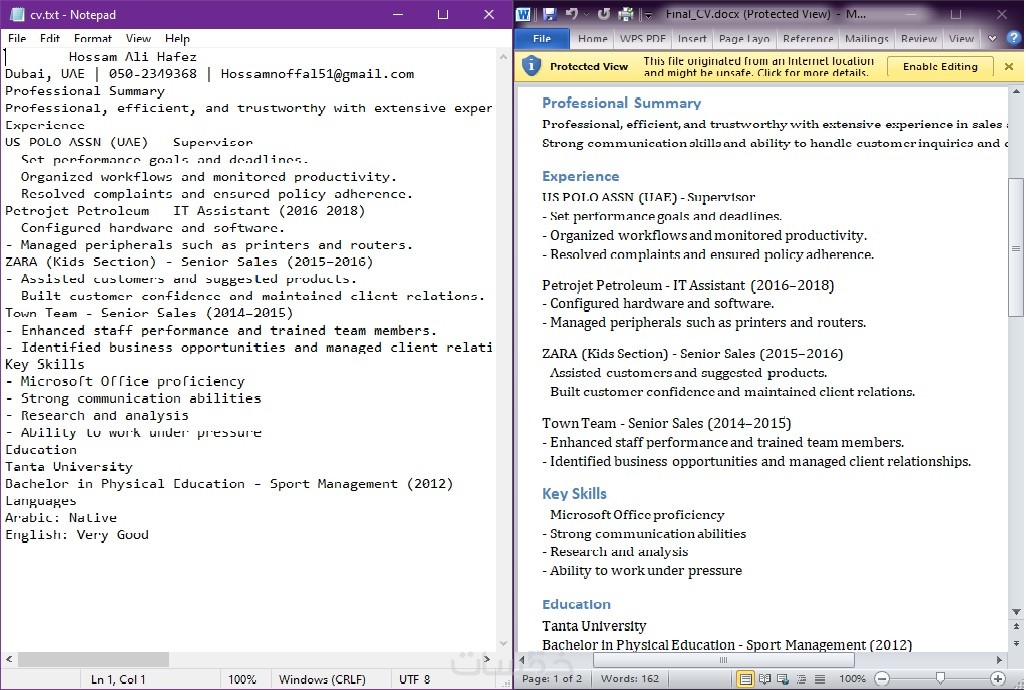The height and width of the screenshot is (690, 1026).
Task: Switch to the Insert tab in Word
Action: click(692, 39)
